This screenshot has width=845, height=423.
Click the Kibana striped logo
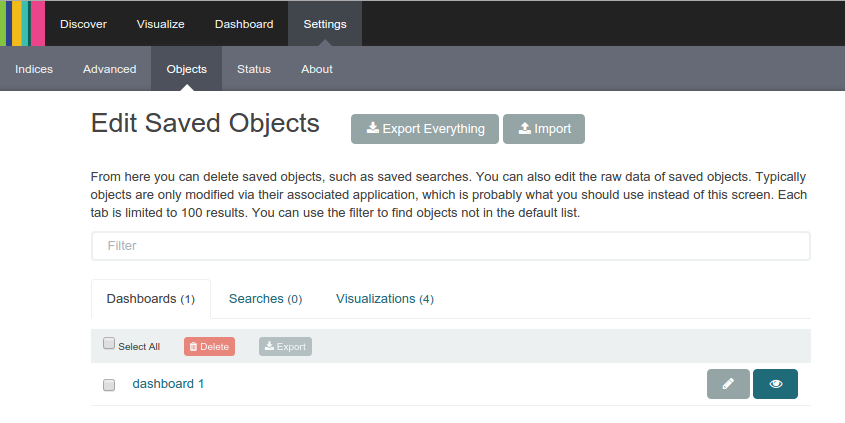(23, 23)
